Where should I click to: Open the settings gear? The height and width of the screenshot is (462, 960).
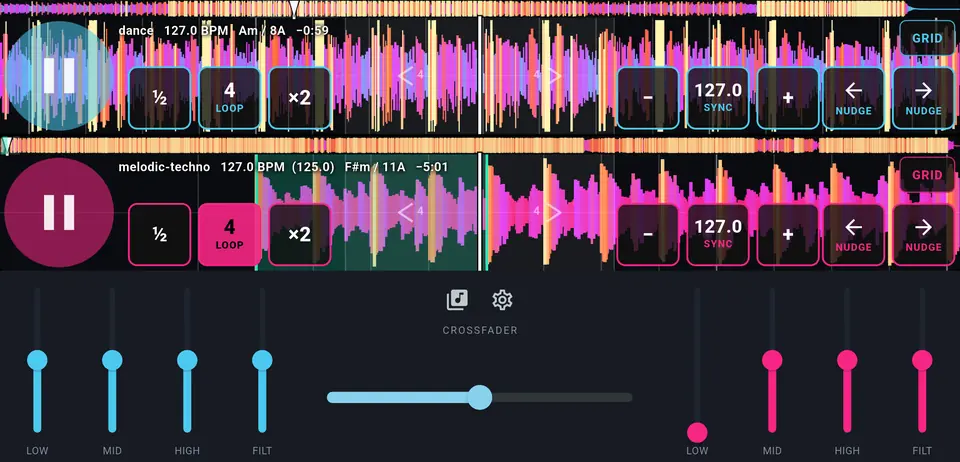(502, 300)
